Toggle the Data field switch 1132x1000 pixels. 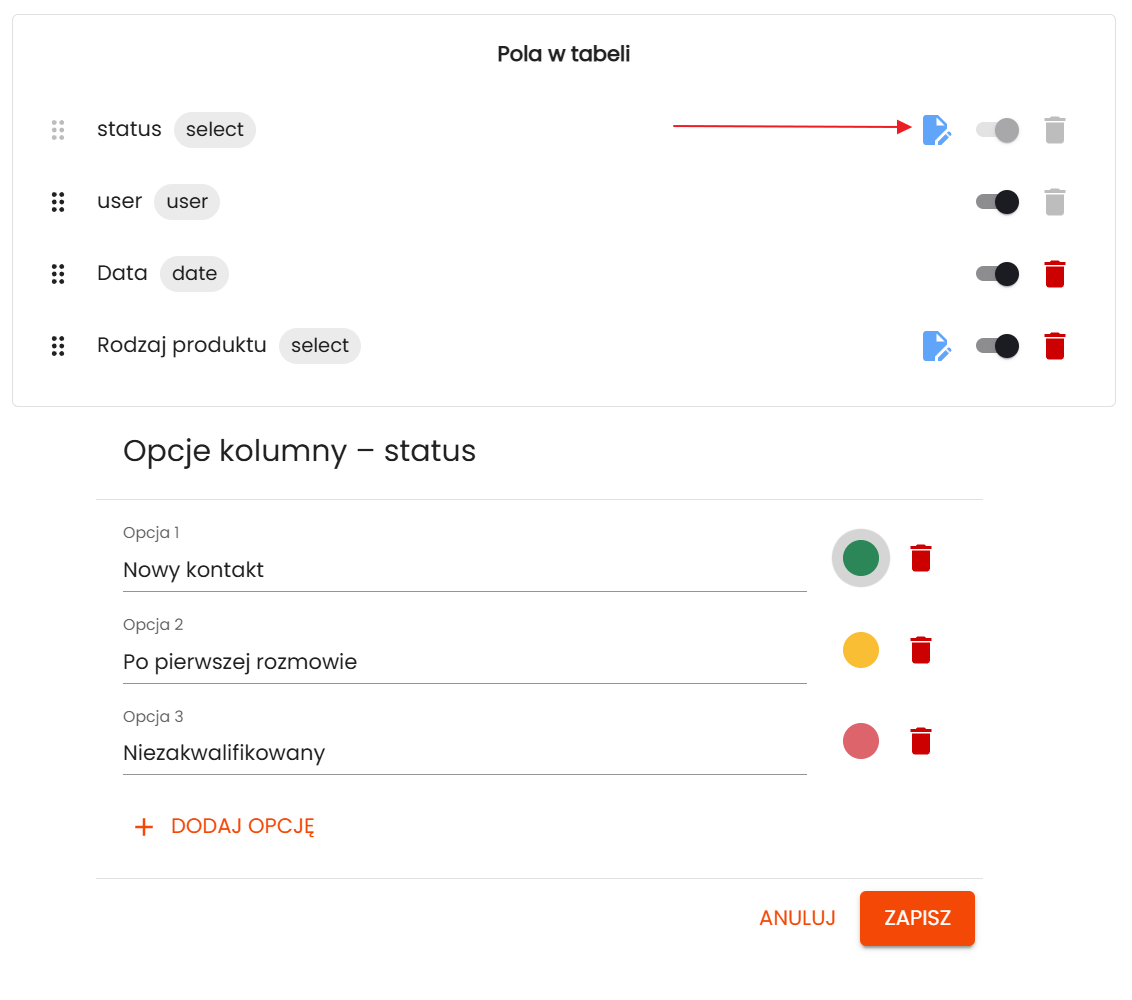click(997, 274)
